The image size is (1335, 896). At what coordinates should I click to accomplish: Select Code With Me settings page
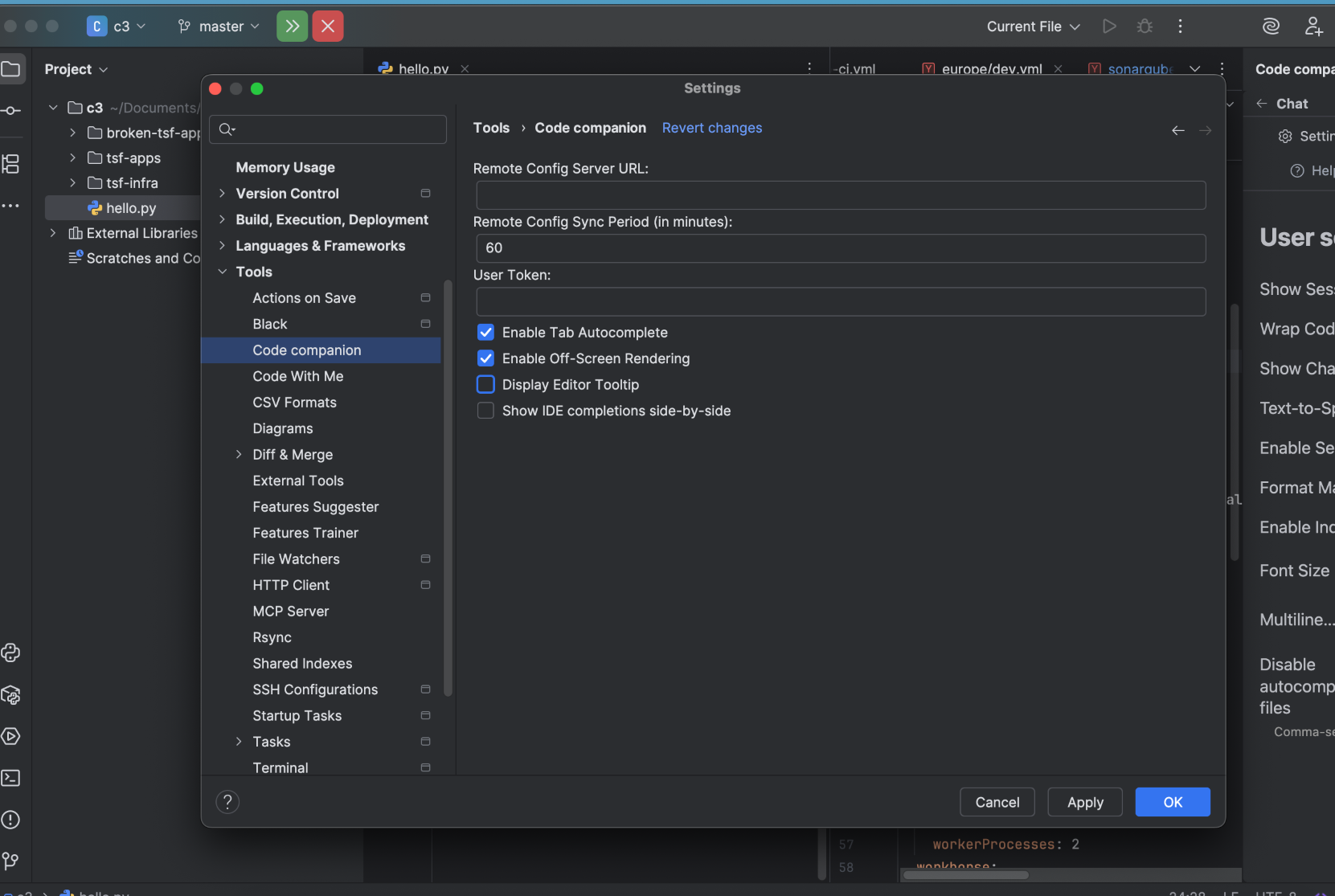(297, 376)
